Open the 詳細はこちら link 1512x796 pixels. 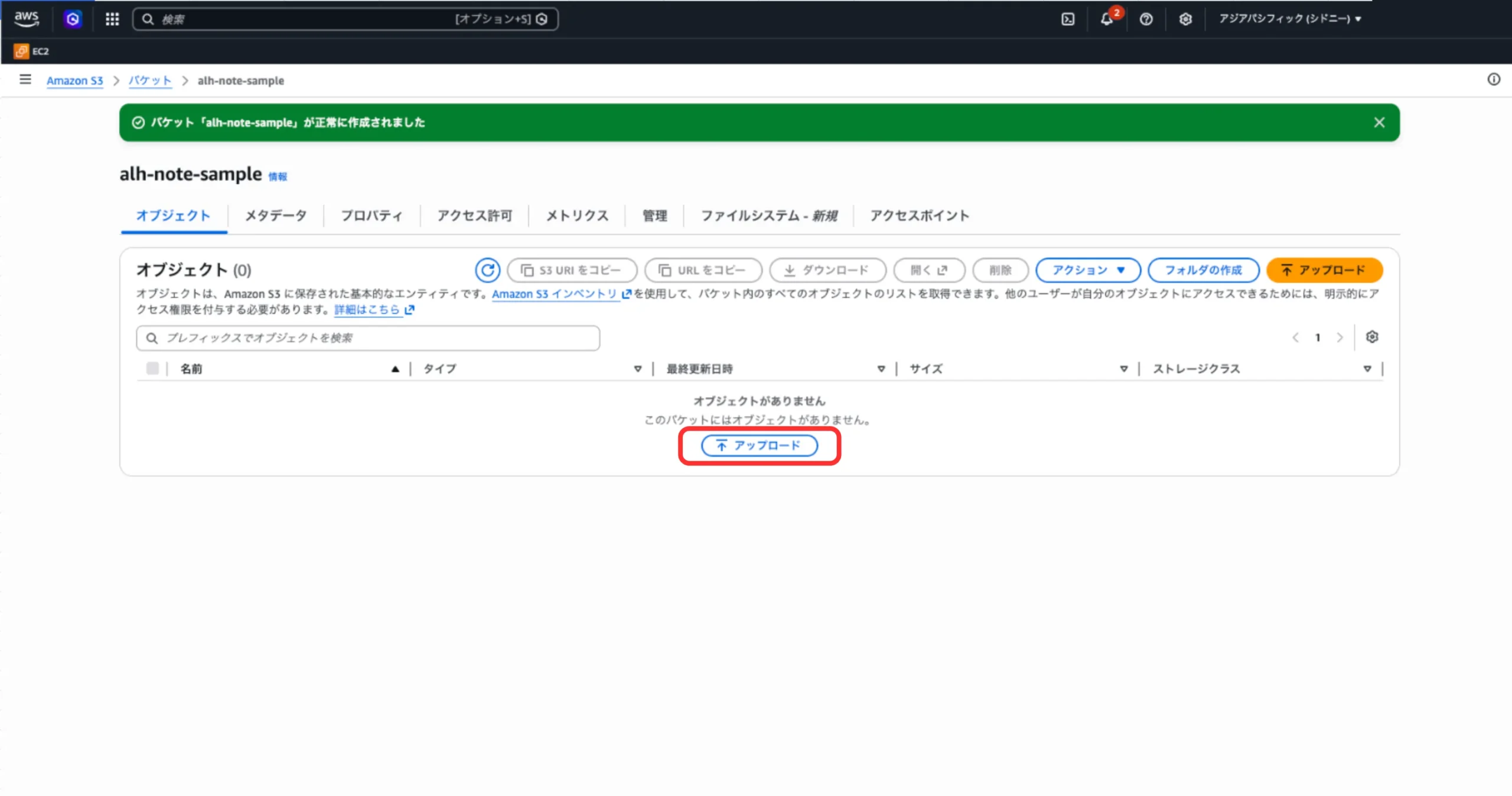click(374, 309)
